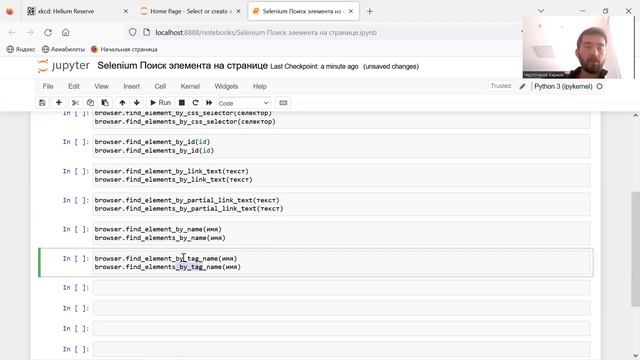
Task: Interrupt the kernel with the stop icon
Action: click(x=182, y=103)
